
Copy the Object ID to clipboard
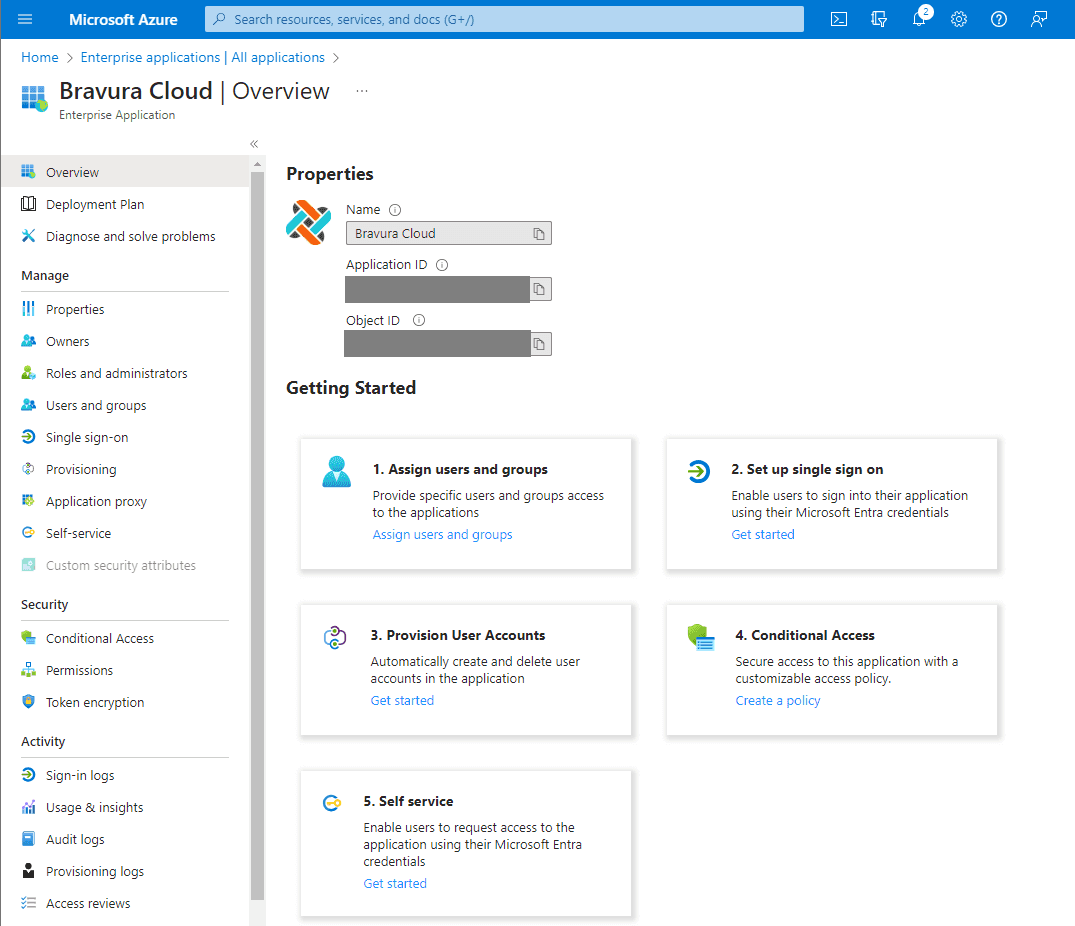(x=539, y=344)
